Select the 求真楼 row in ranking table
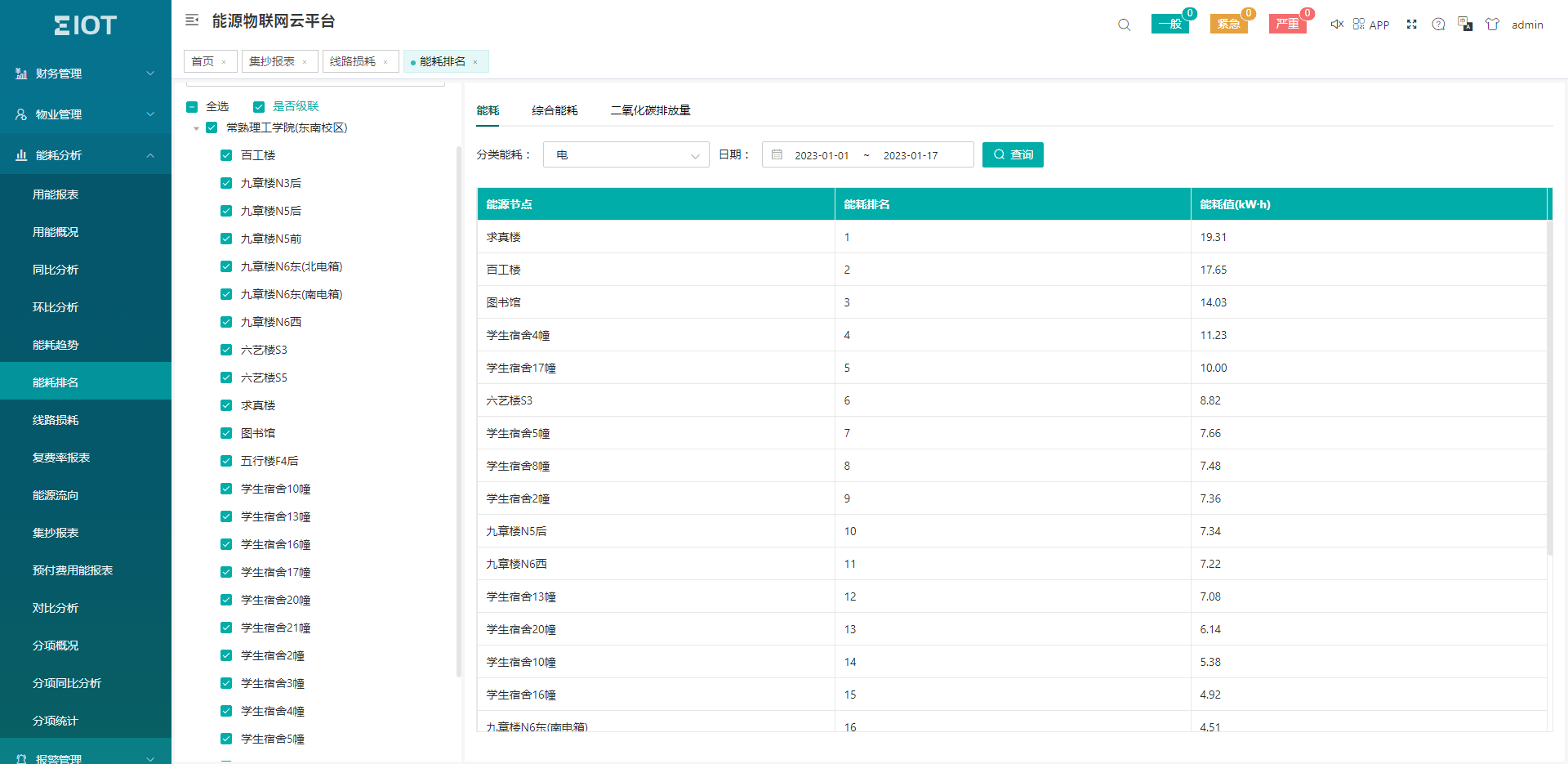The image size is (1568, 764). coord(1012,237)
